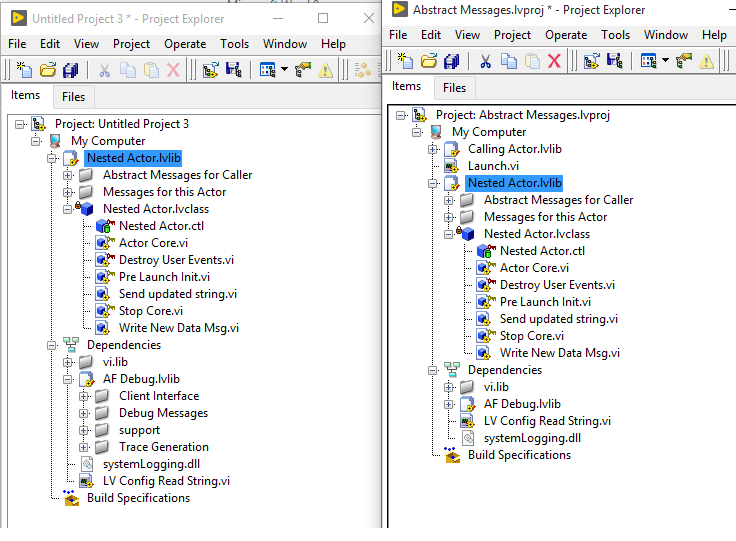This screenshot has width=736, height=541.
Task: Select Debug Messages folder in Untitled Project 3
Action: (x=163, y=413)
